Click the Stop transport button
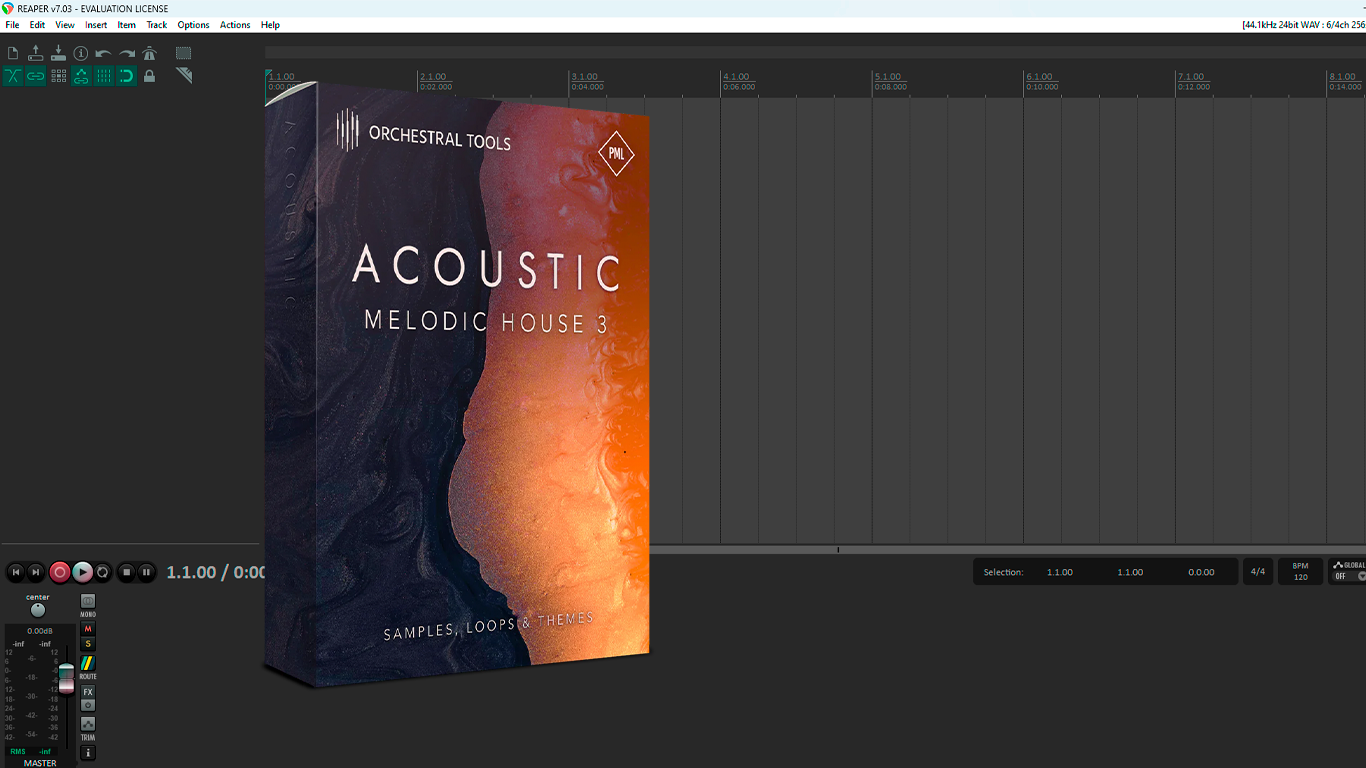The height and width of the screenshot is (768, 1366). coord(126,572)
